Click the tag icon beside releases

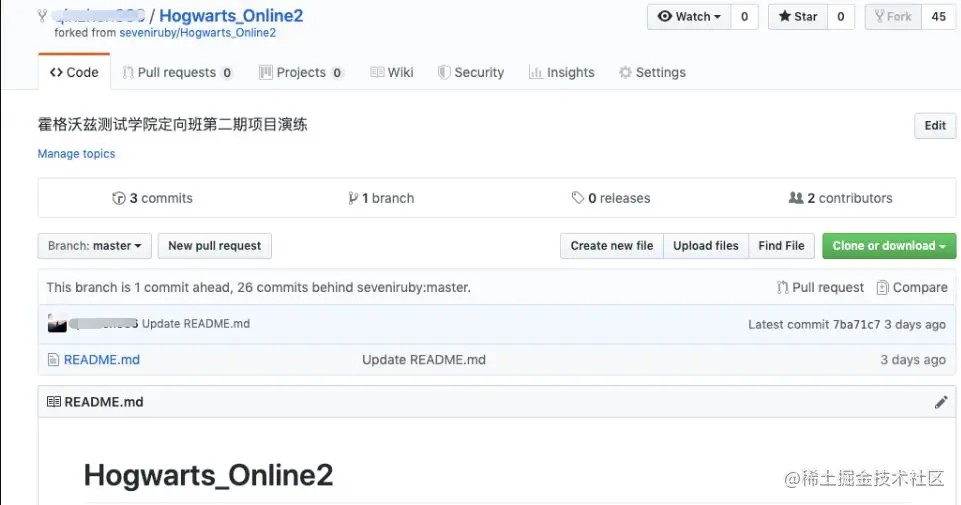pos(577,197)
